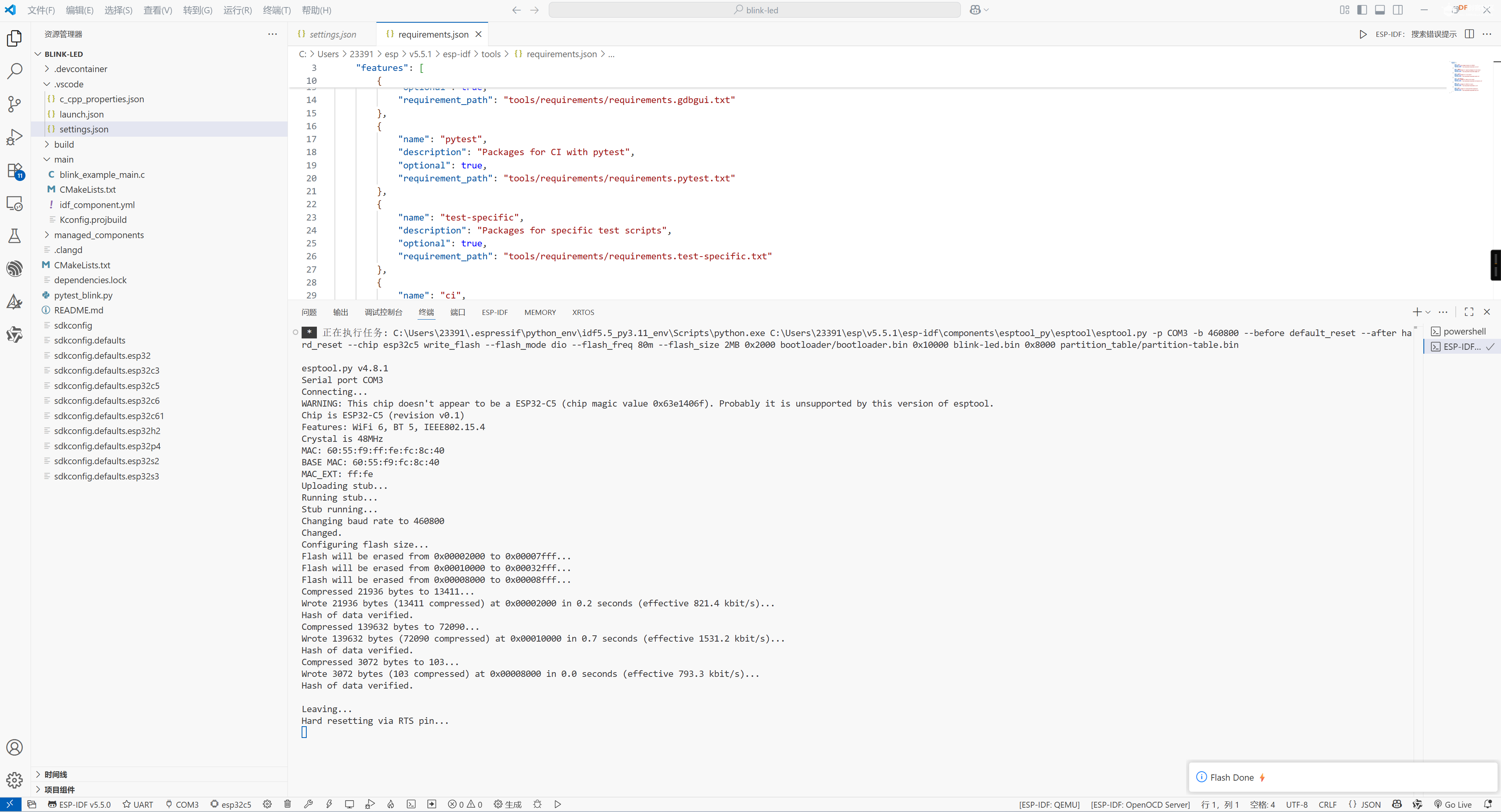This screenshot has width=1501, height=812.
Task: Open SDK configuration editor gear in status bar
Action: coord(267,804)
